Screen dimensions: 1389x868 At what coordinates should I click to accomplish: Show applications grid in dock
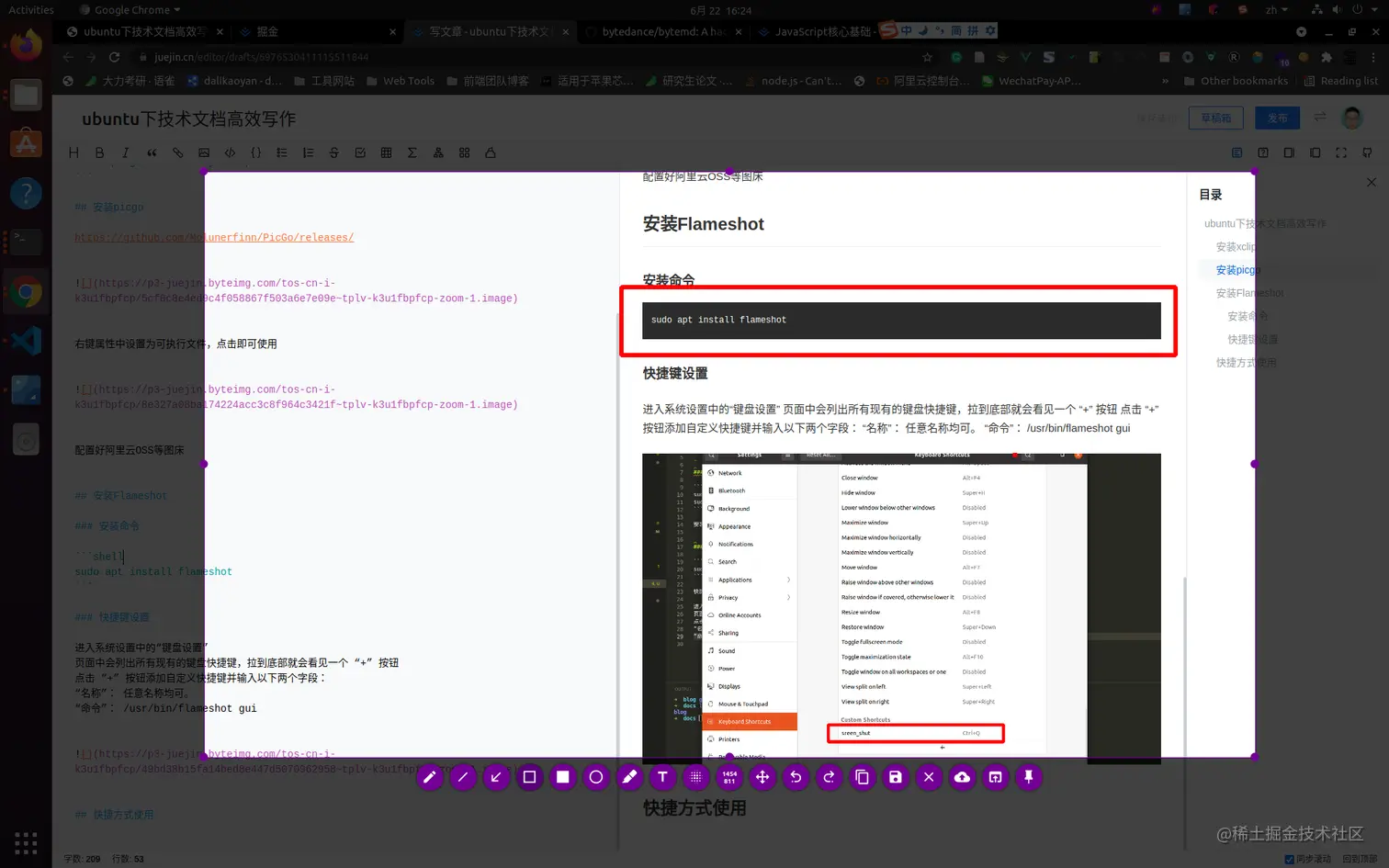coord(26,842)
